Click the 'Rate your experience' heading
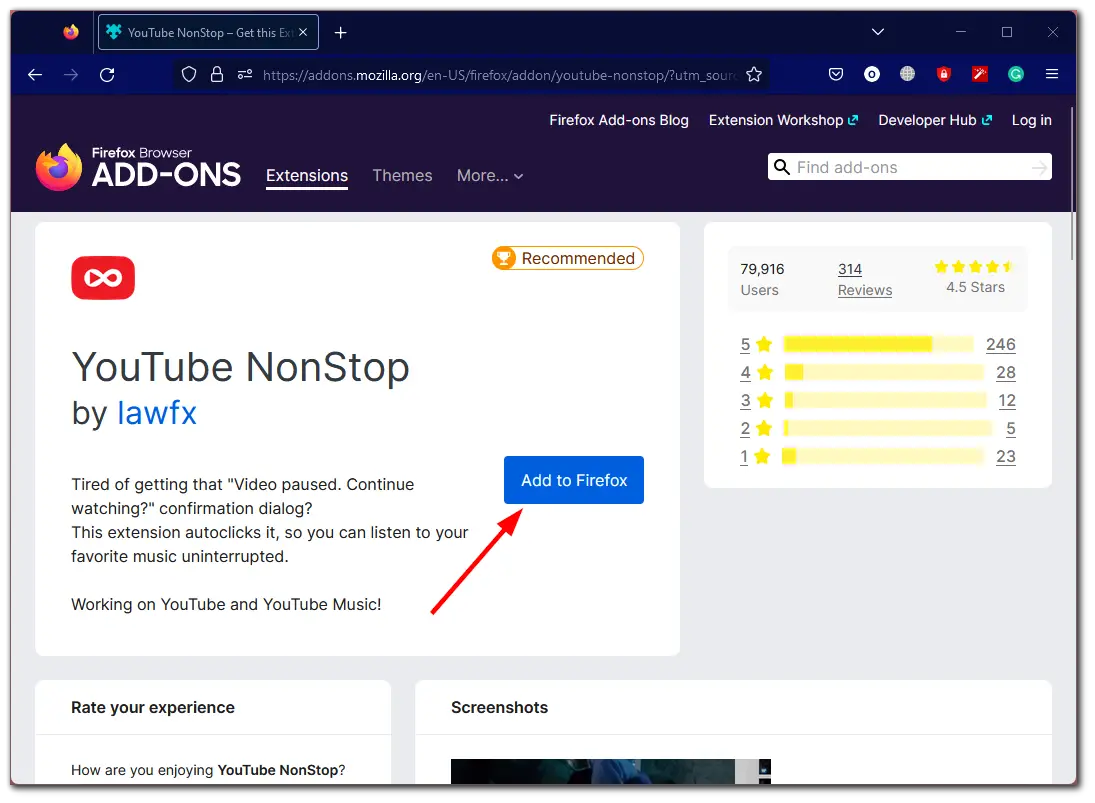The image size is (1095, 803). (x=153, y=707)
